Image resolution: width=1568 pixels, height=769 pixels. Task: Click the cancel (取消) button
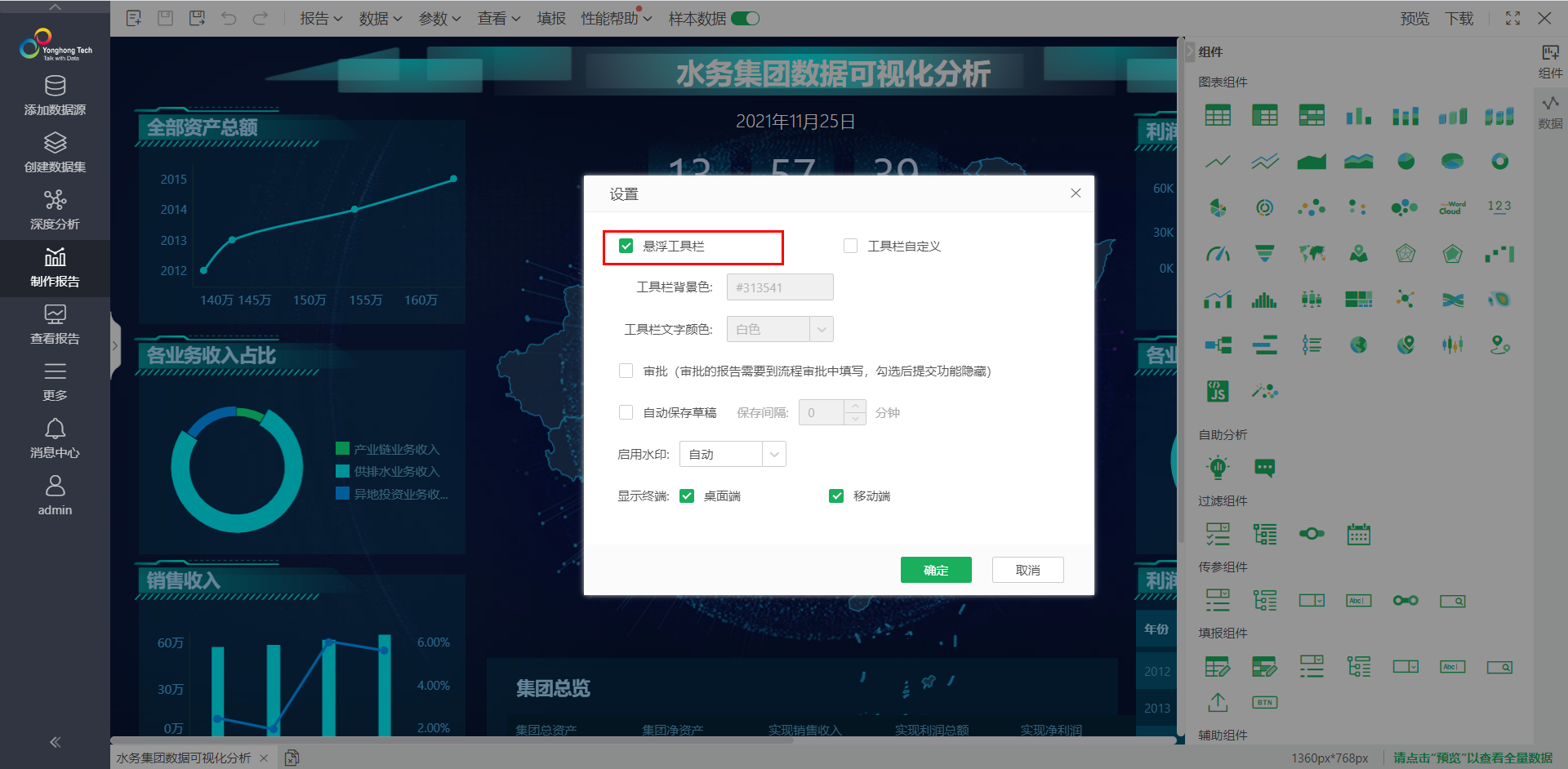tap(1027, 570)
